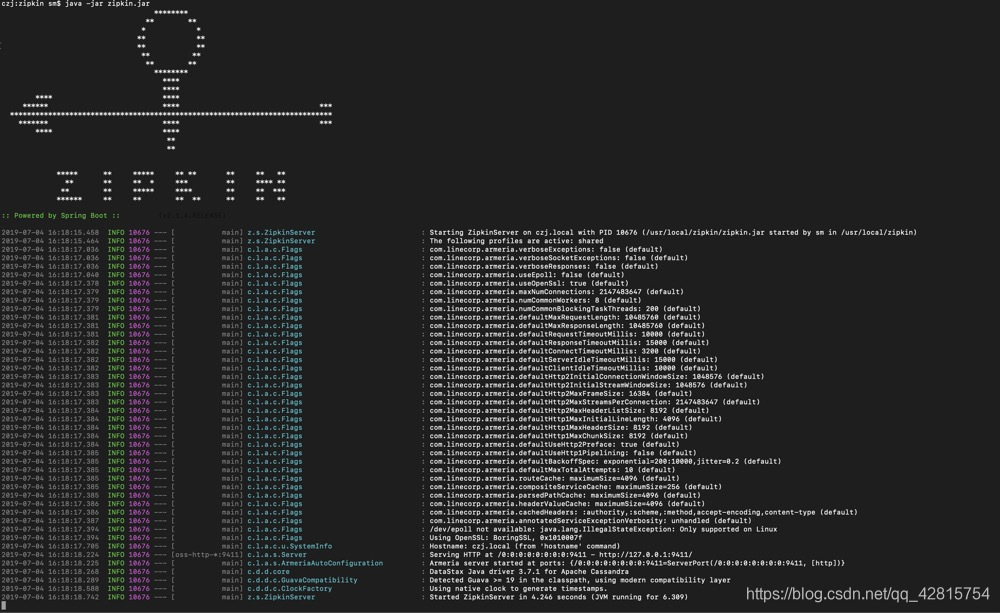Click the verboseResponses: false flag line
This screenshot has width=1000, height=613.
543,267
